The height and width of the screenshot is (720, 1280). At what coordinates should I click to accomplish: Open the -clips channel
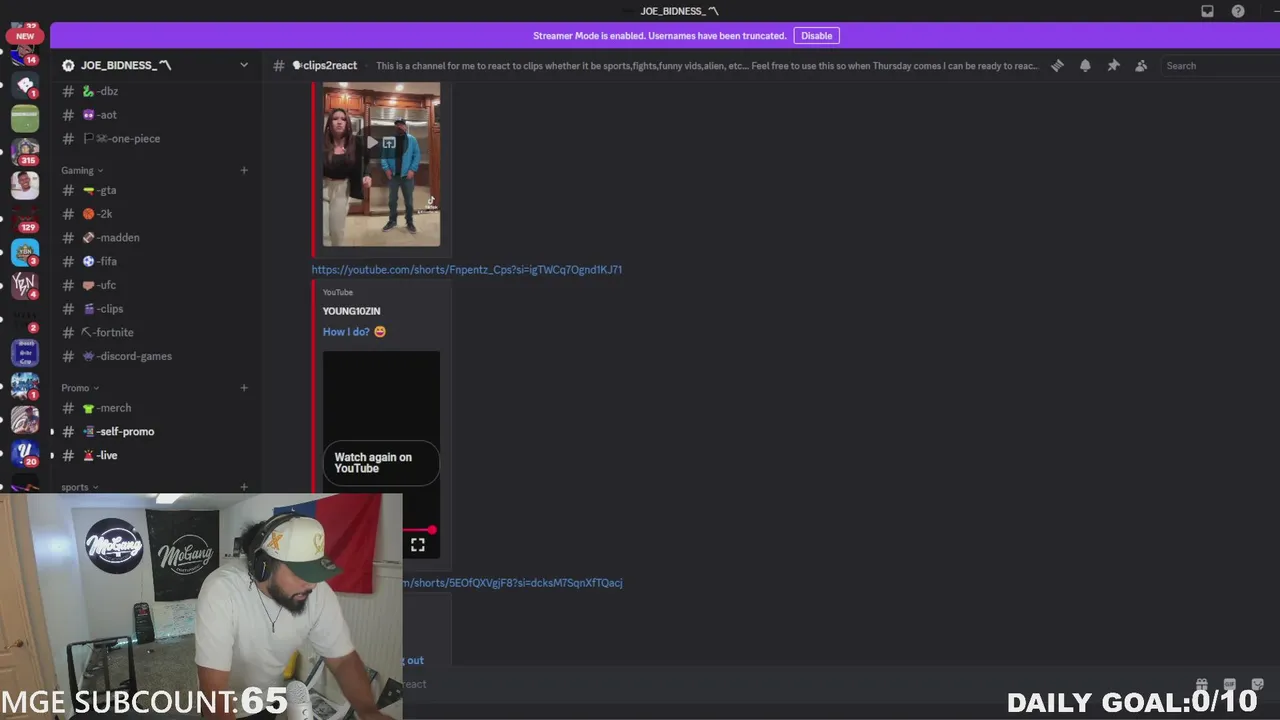tap(155, 309)
